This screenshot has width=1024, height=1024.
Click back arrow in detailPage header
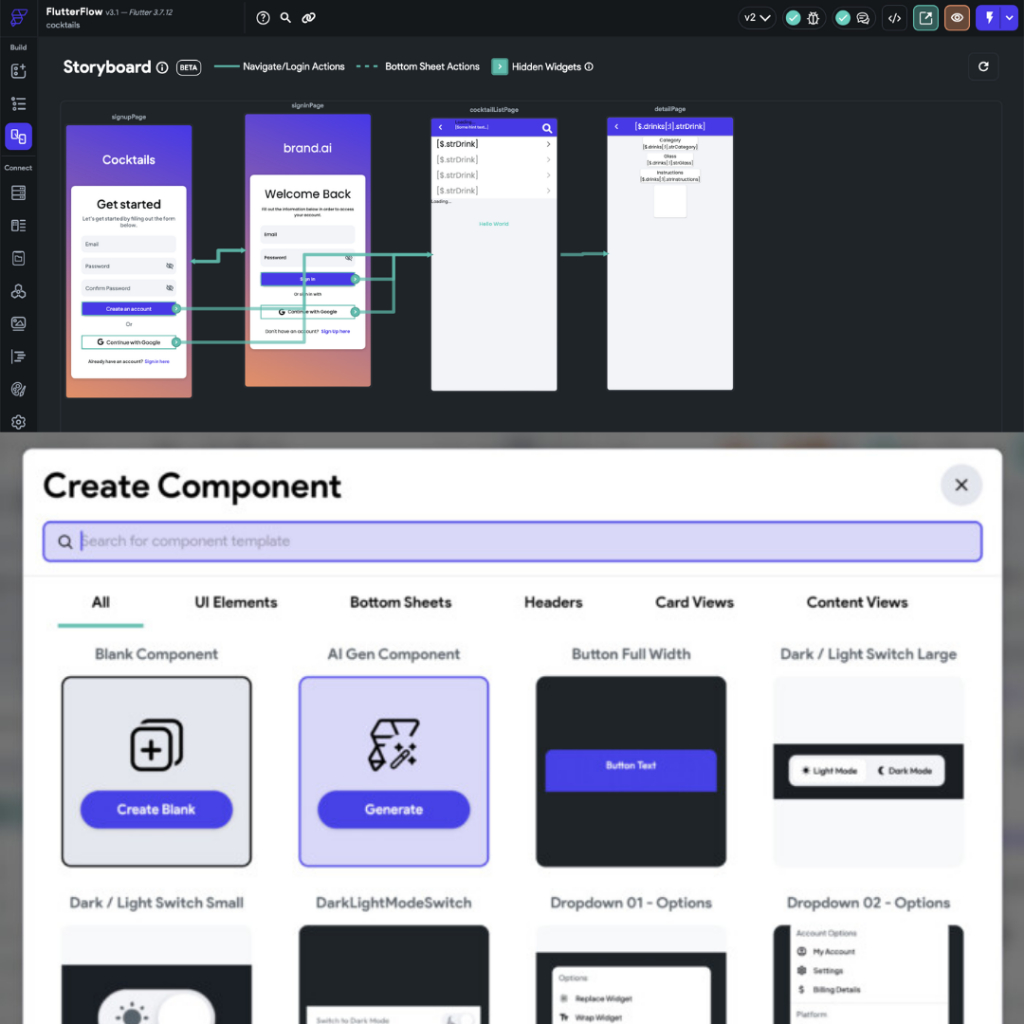[x=616, y=127]
